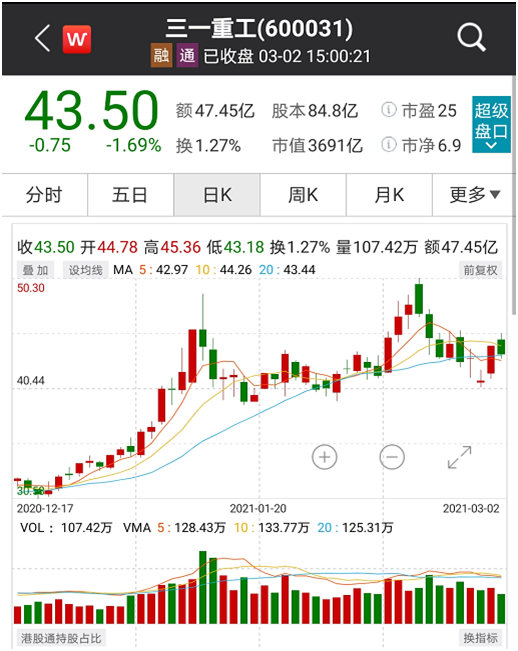Tap the back arrow icon
Image resolution: width=518 pixels, height=651 pixels.
point(43,38)
